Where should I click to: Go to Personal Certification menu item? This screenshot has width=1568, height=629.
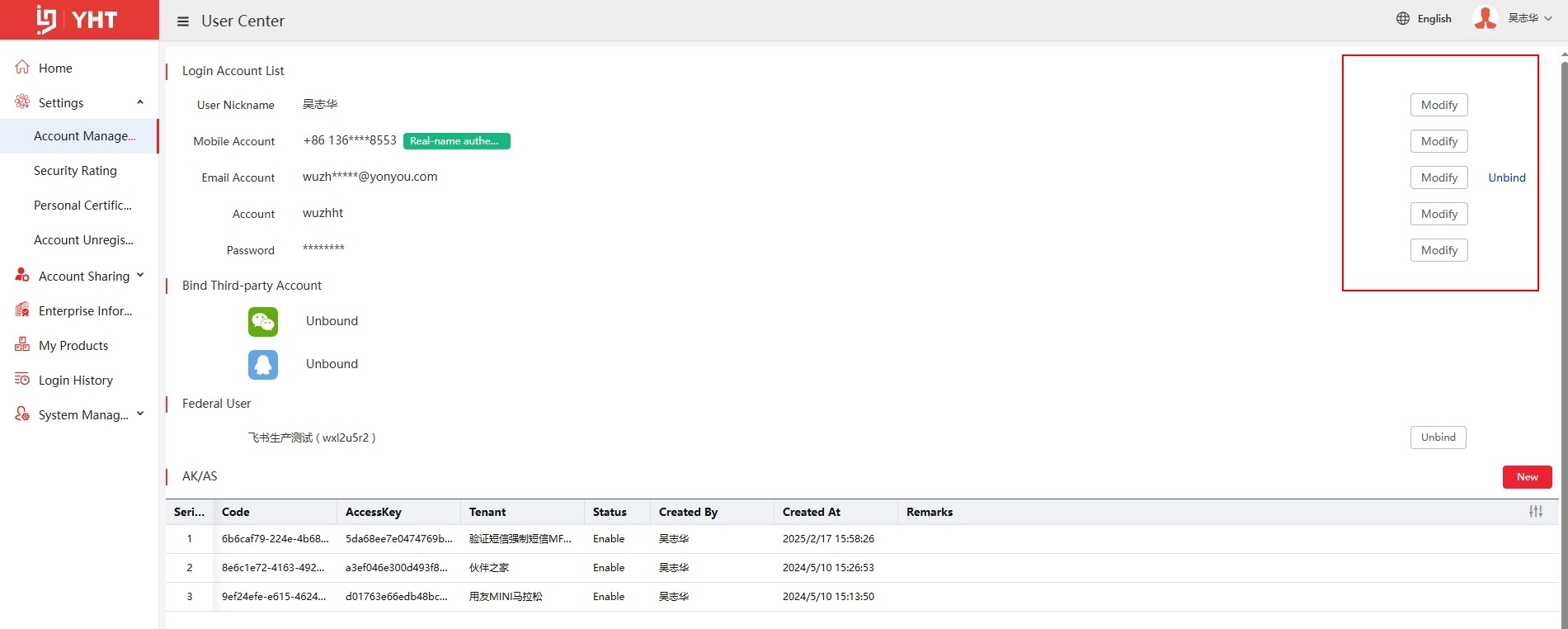tap(82, 206)
